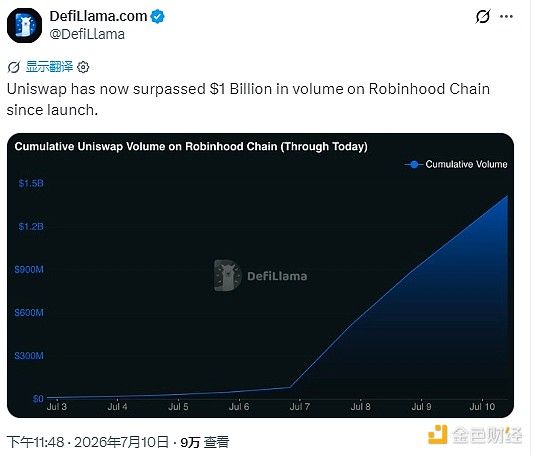Click the Grok icon beside 显示翻译
The height and width of the screenshot is (455, 533).
(14, 67)
